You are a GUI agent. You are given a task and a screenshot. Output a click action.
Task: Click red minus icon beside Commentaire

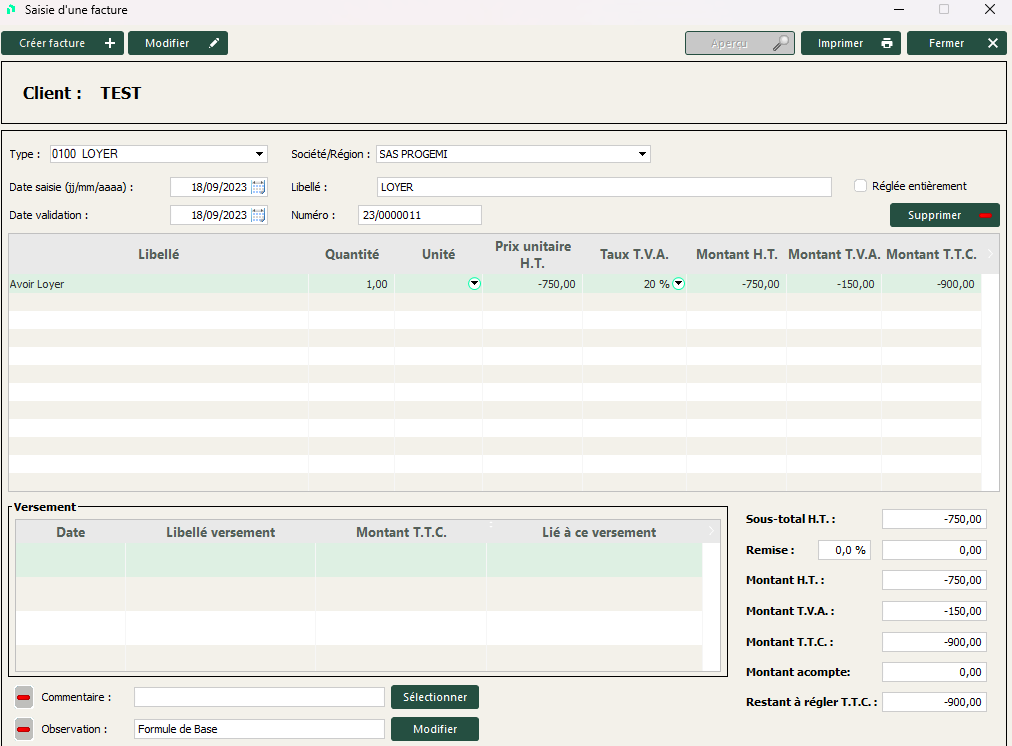(x=24, y=697)
